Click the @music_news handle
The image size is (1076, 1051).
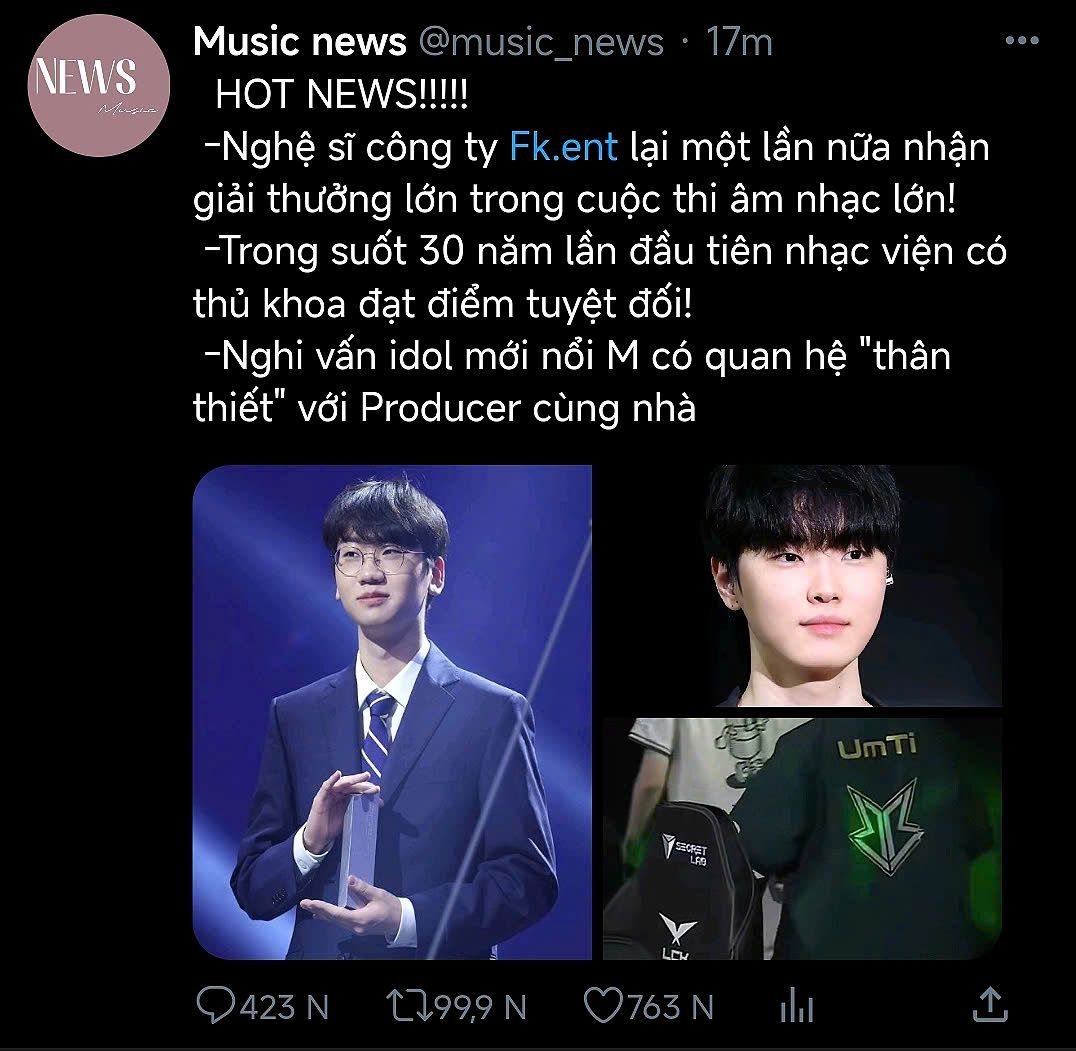click(x=541, y=42)
